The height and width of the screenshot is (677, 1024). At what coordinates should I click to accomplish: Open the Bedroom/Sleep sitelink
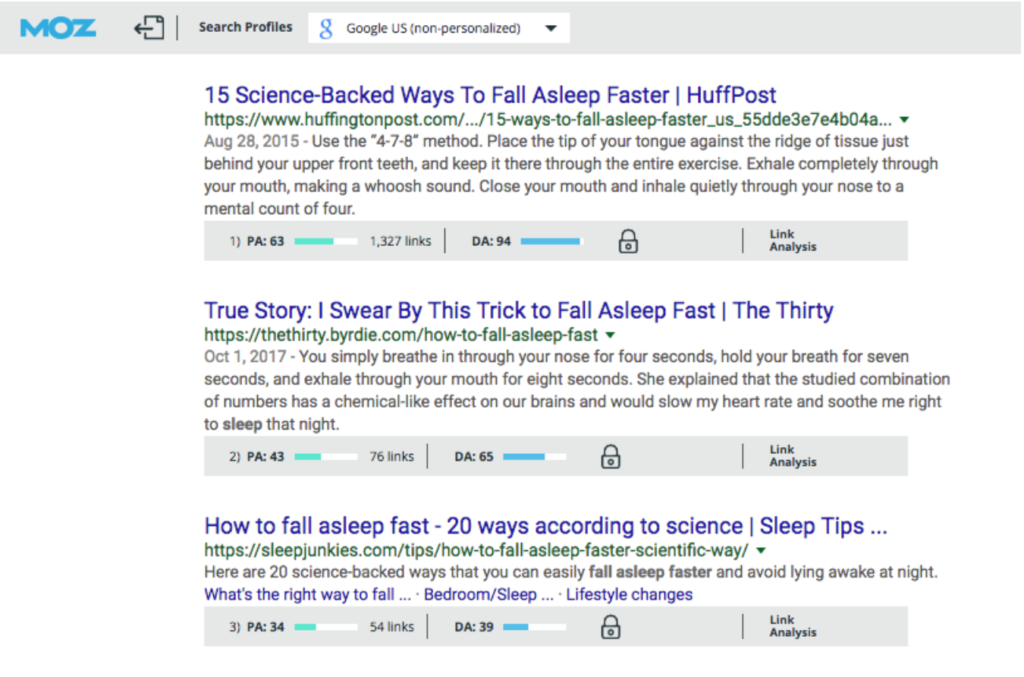click(488, 595)
